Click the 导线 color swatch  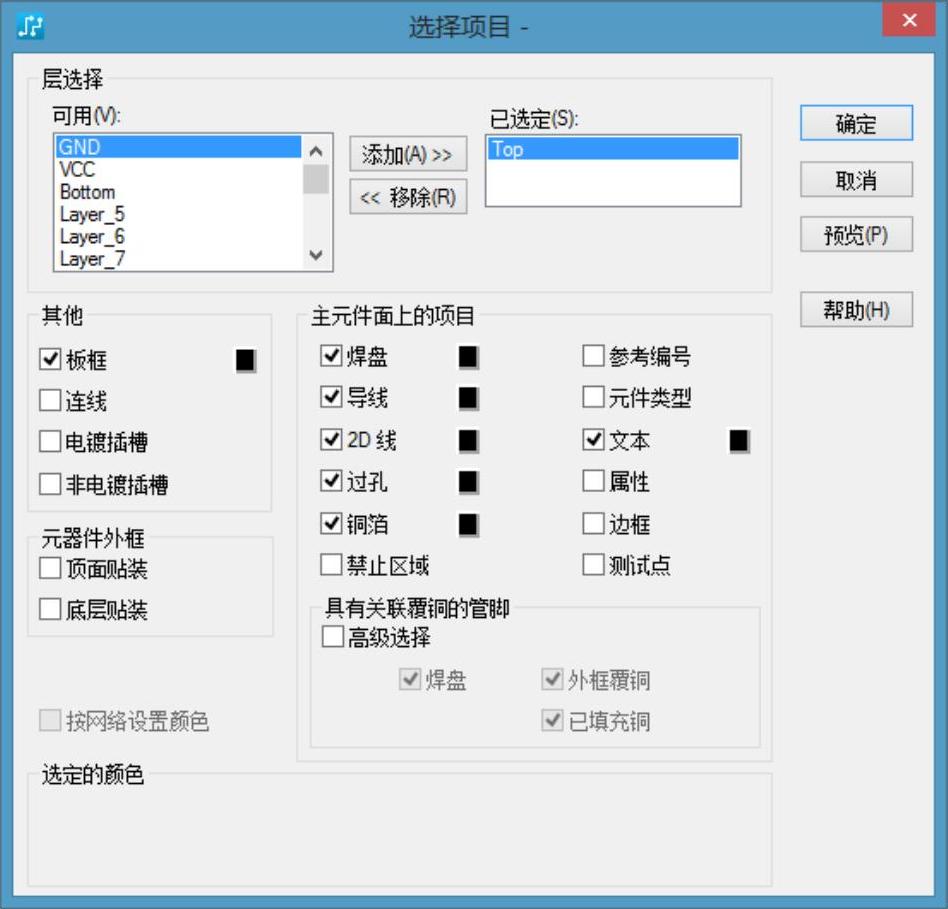(x=468, y=398)
